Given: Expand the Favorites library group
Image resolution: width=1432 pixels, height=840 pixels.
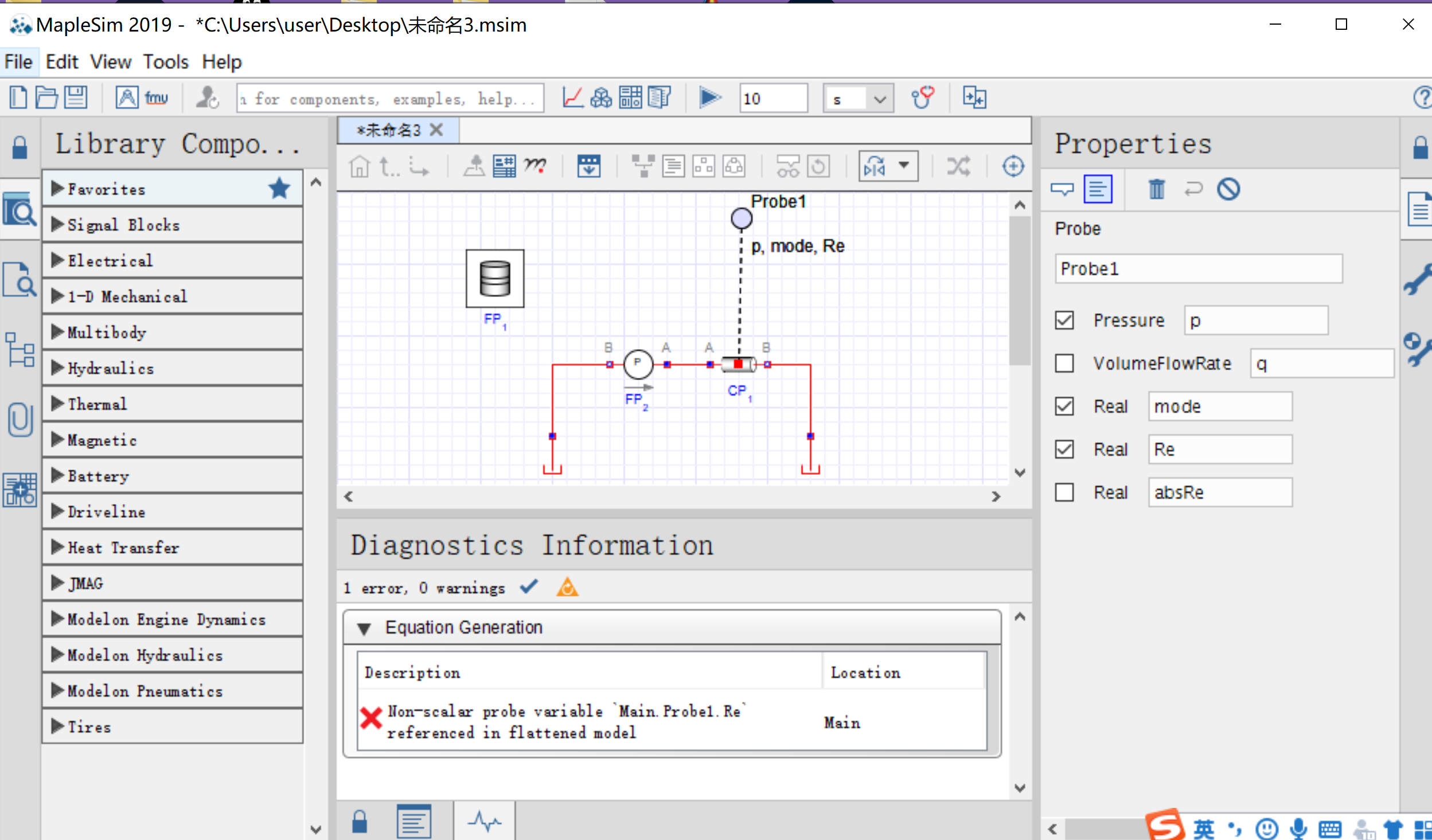Looking at the screenshot, I should coord(172,189).
